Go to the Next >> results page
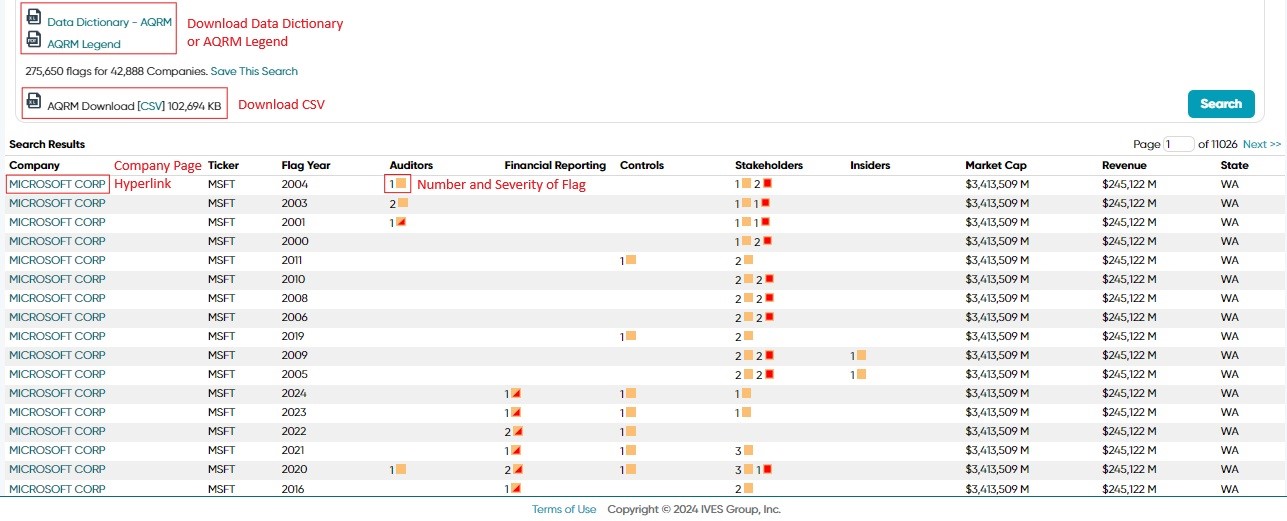The width and height of the screenshot is (1287, 521). tap(1262, 144)
